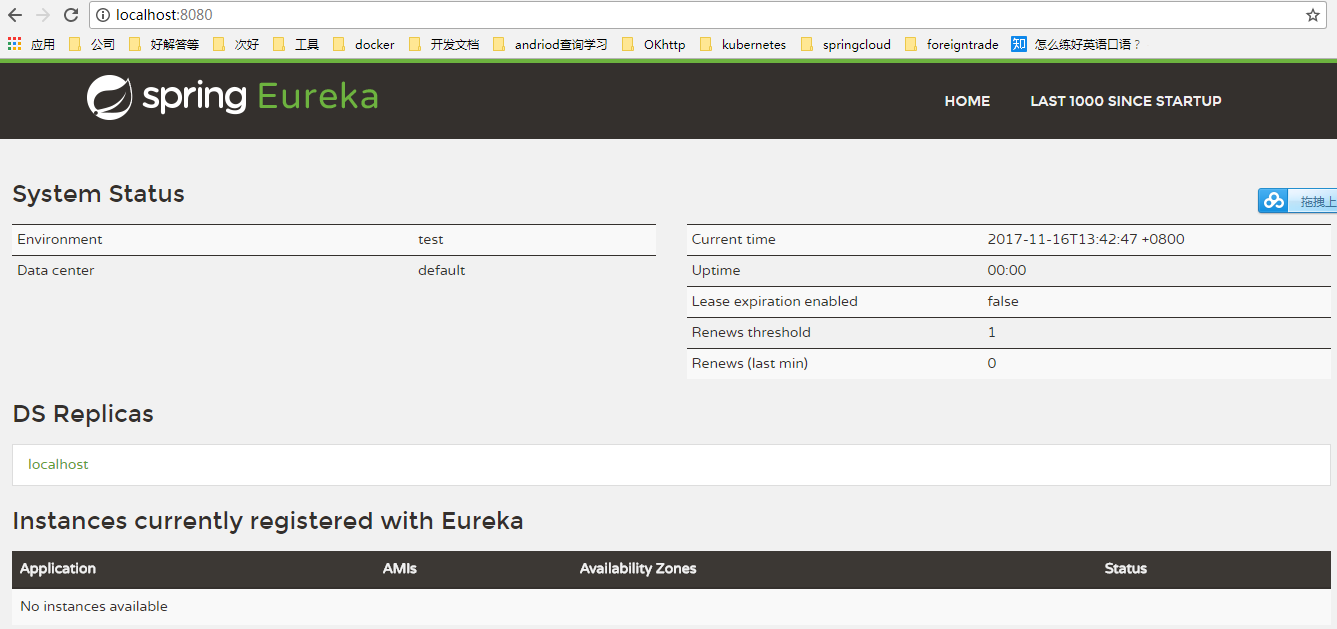Screen dimensions: 1337x629
Task: Open the 公司 bookmark folder
Action: [x=92, y=44]
